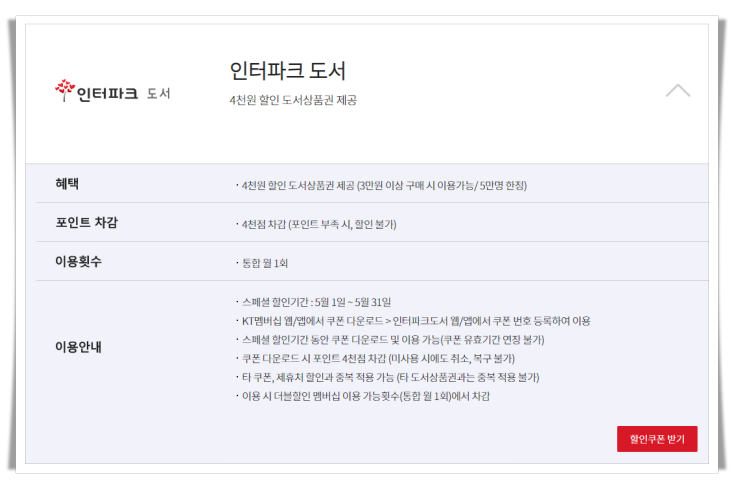
Task: Select the 이용횟수 row label
Action: [78, 261]
